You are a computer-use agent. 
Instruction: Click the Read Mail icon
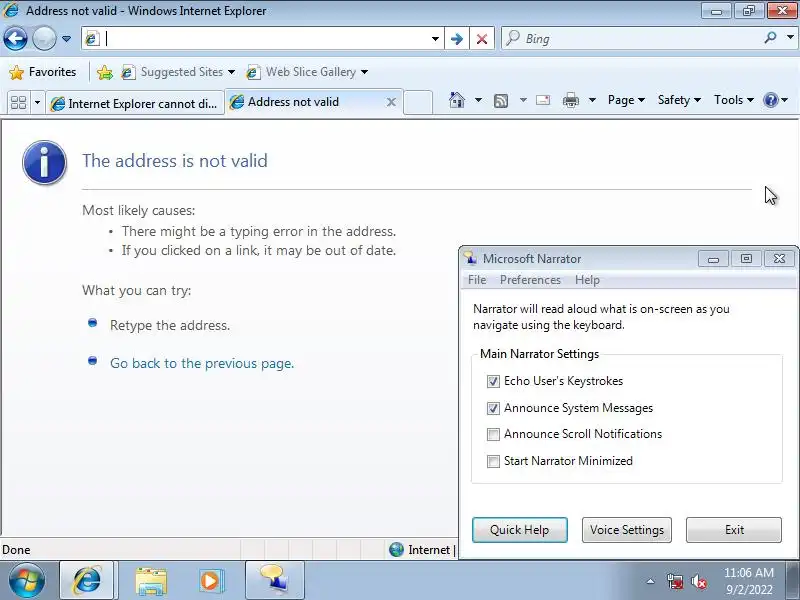click(543, 100)
